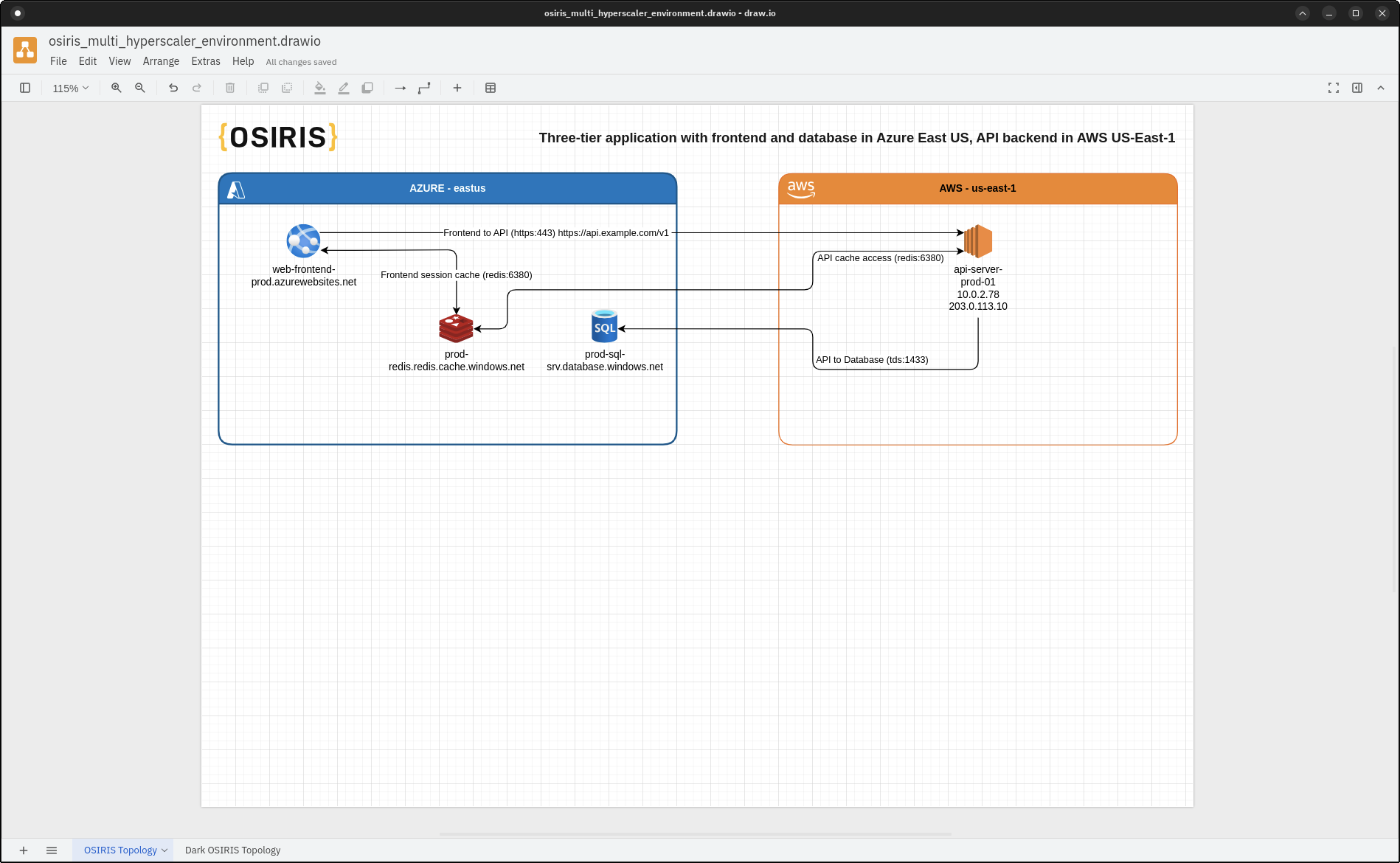The height and width of the screenshot is (863, 1400).
Task: Open the OSIRIS Topology page menu chevron
Action: coord(164,850)
